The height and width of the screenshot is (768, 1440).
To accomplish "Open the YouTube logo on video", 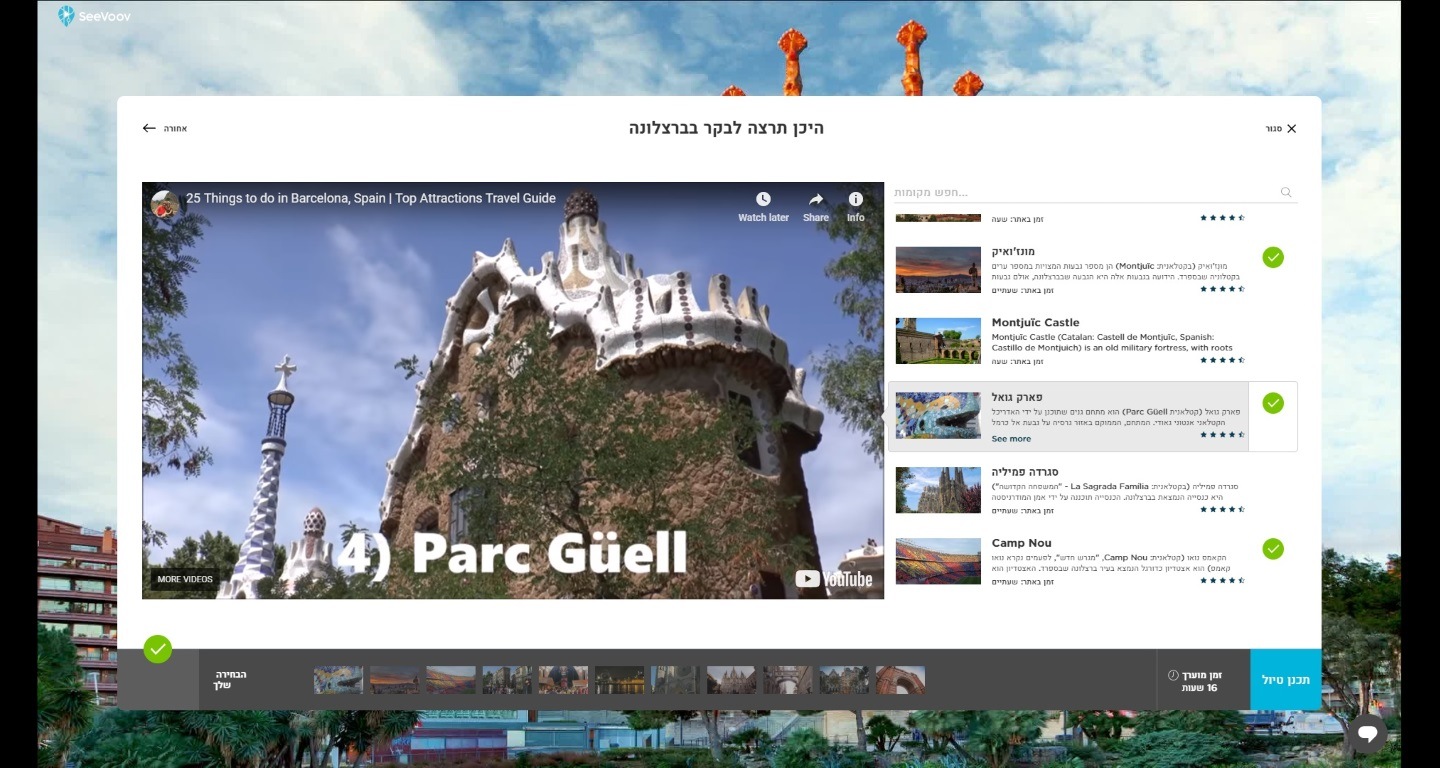I will 834,578.
